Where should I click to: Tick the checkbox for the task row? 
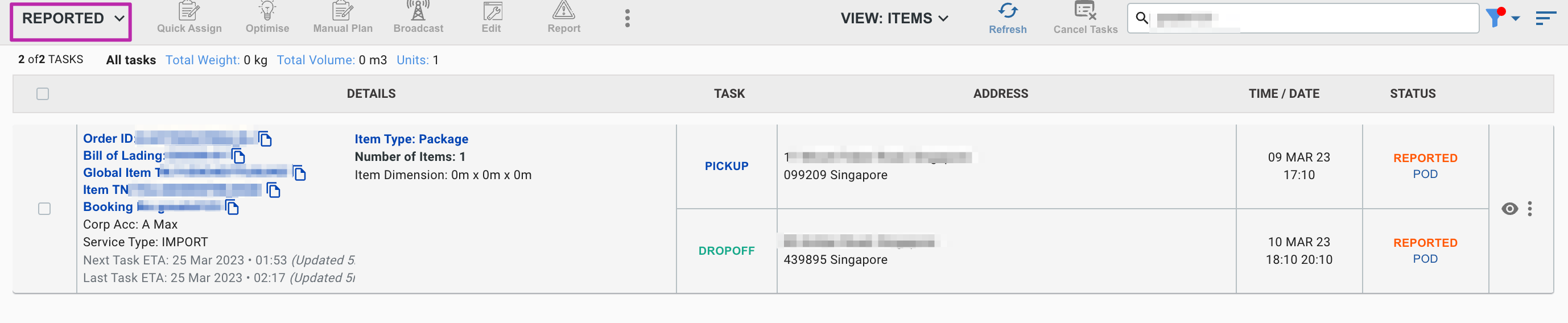[44, 209]
